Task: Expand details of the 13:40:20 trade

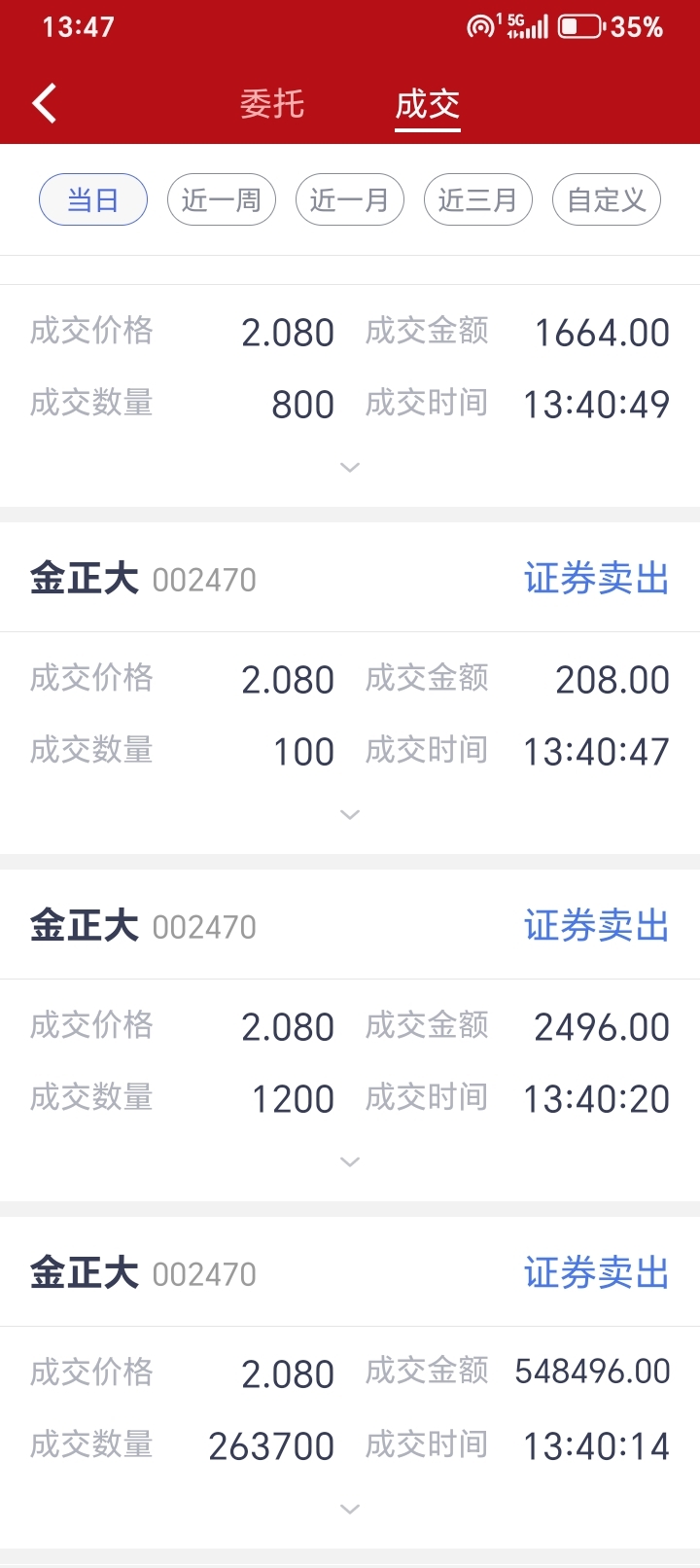Action: pyautogui.click(x=350, y=1162)
